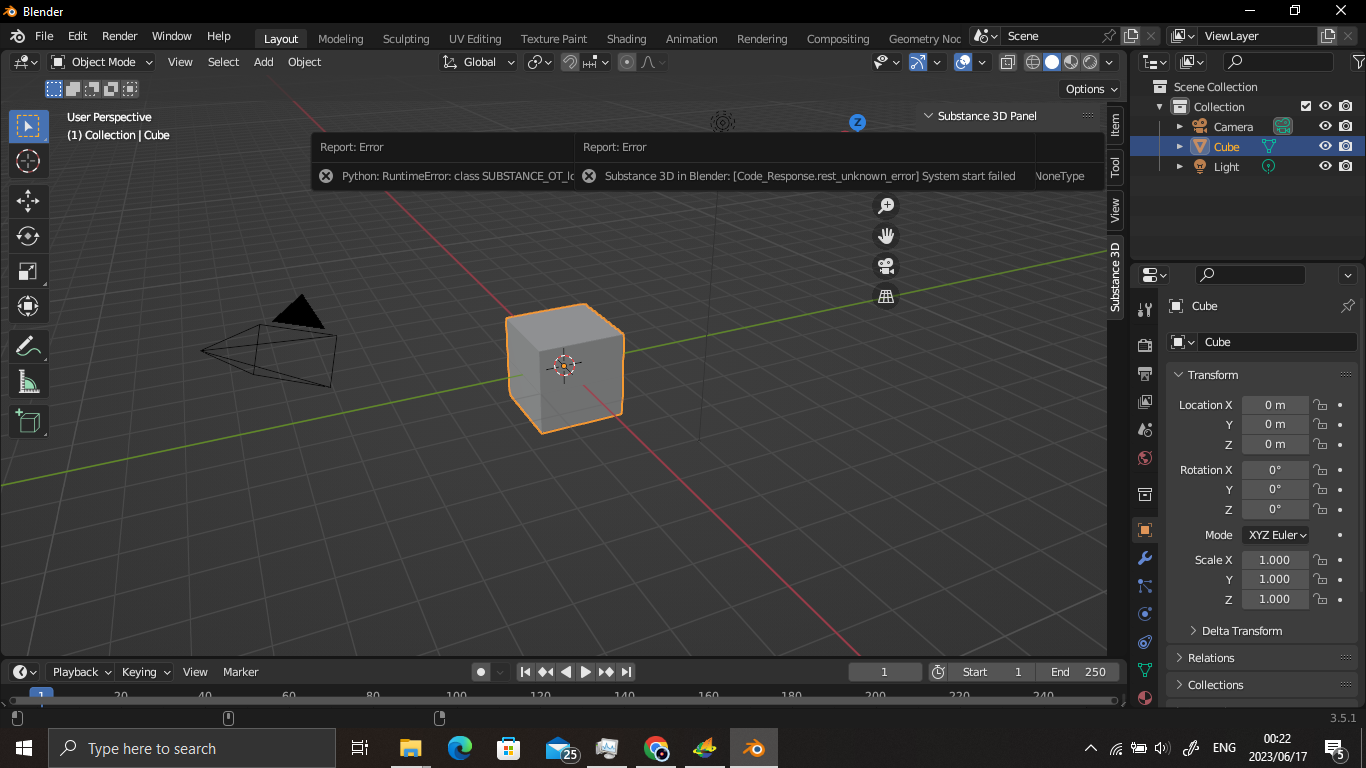Dismiss the Python RuntimeError report
Viewport: 1366px width, 768px height.
pos(325,176)
